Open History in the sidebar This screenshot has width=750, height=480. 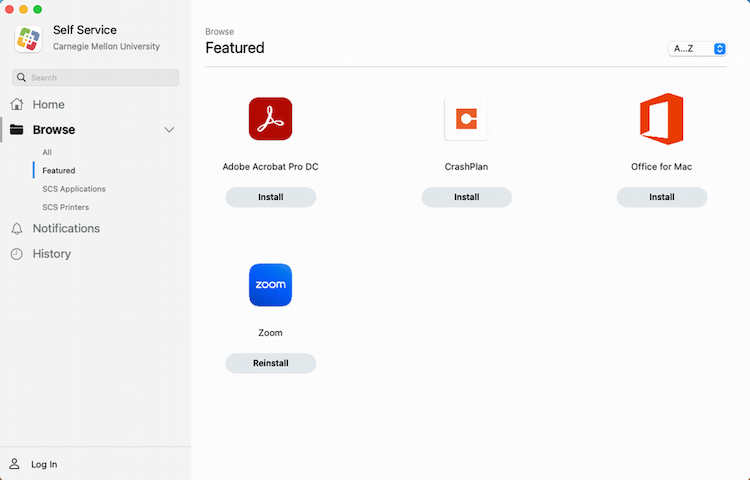click(x=52, y=254)
